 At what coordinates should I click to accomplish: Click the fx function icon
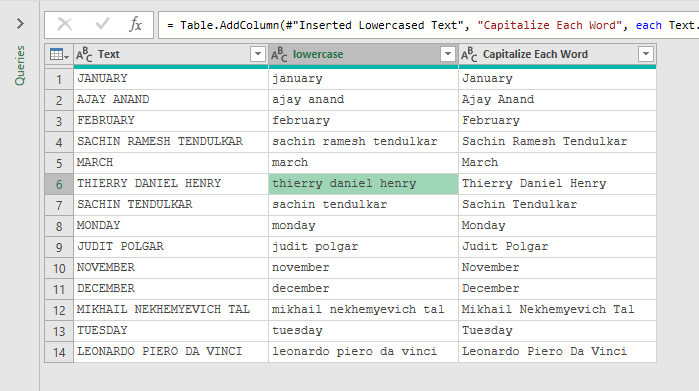(136, 25)
